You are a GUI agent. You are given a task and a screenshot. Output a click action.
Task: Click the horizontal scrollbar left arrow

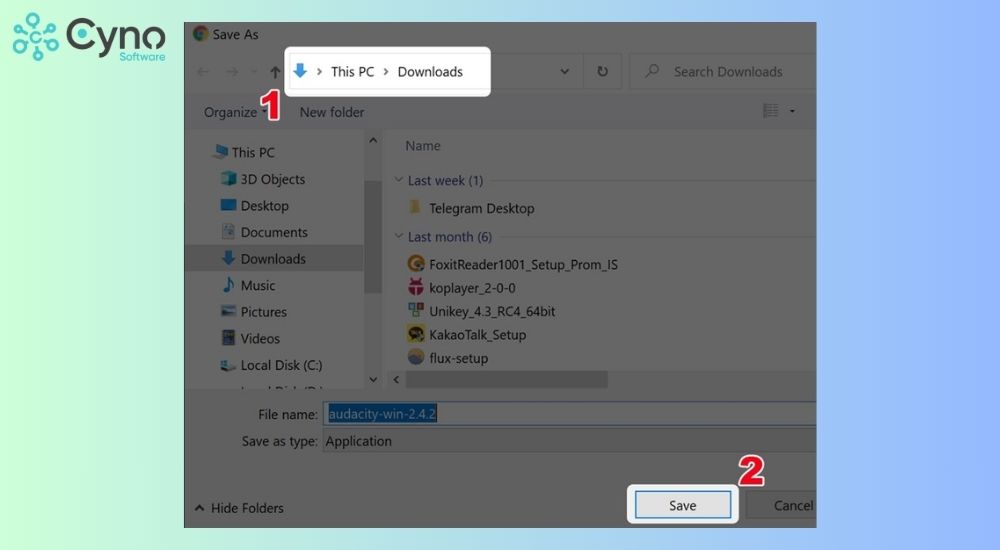[396, 380]
